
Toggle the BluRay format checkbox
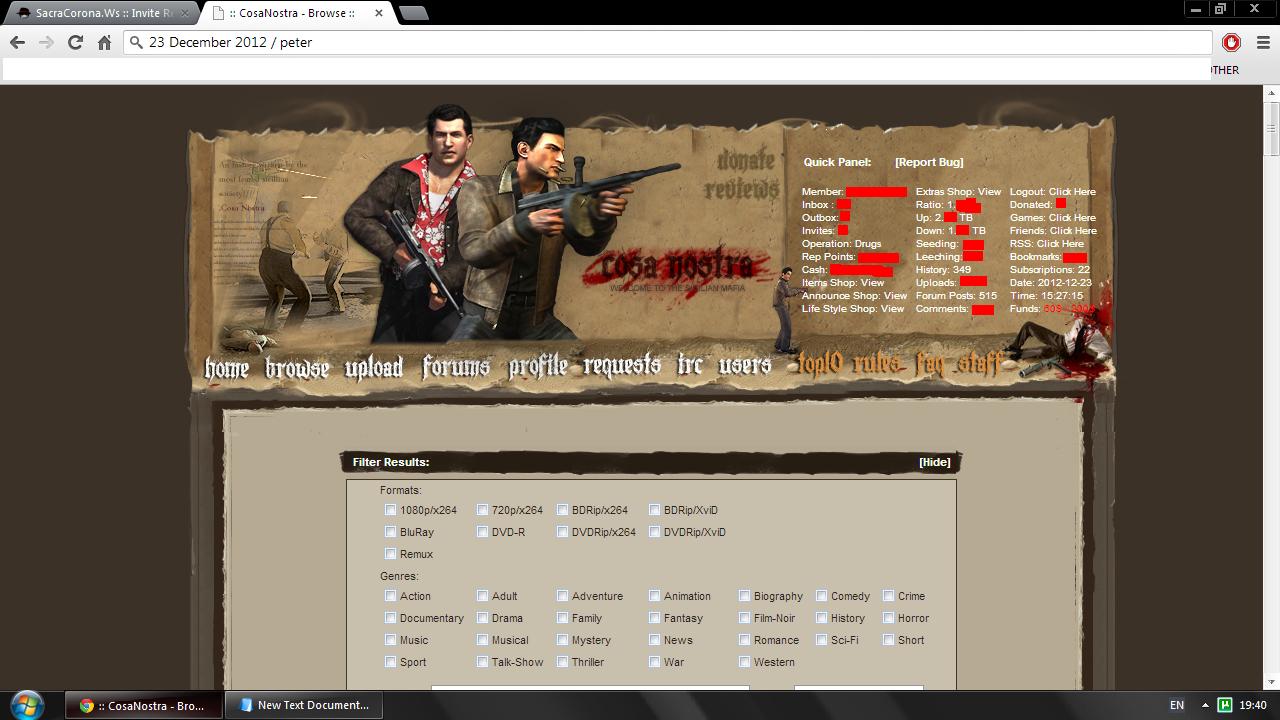tap(391, 532)
